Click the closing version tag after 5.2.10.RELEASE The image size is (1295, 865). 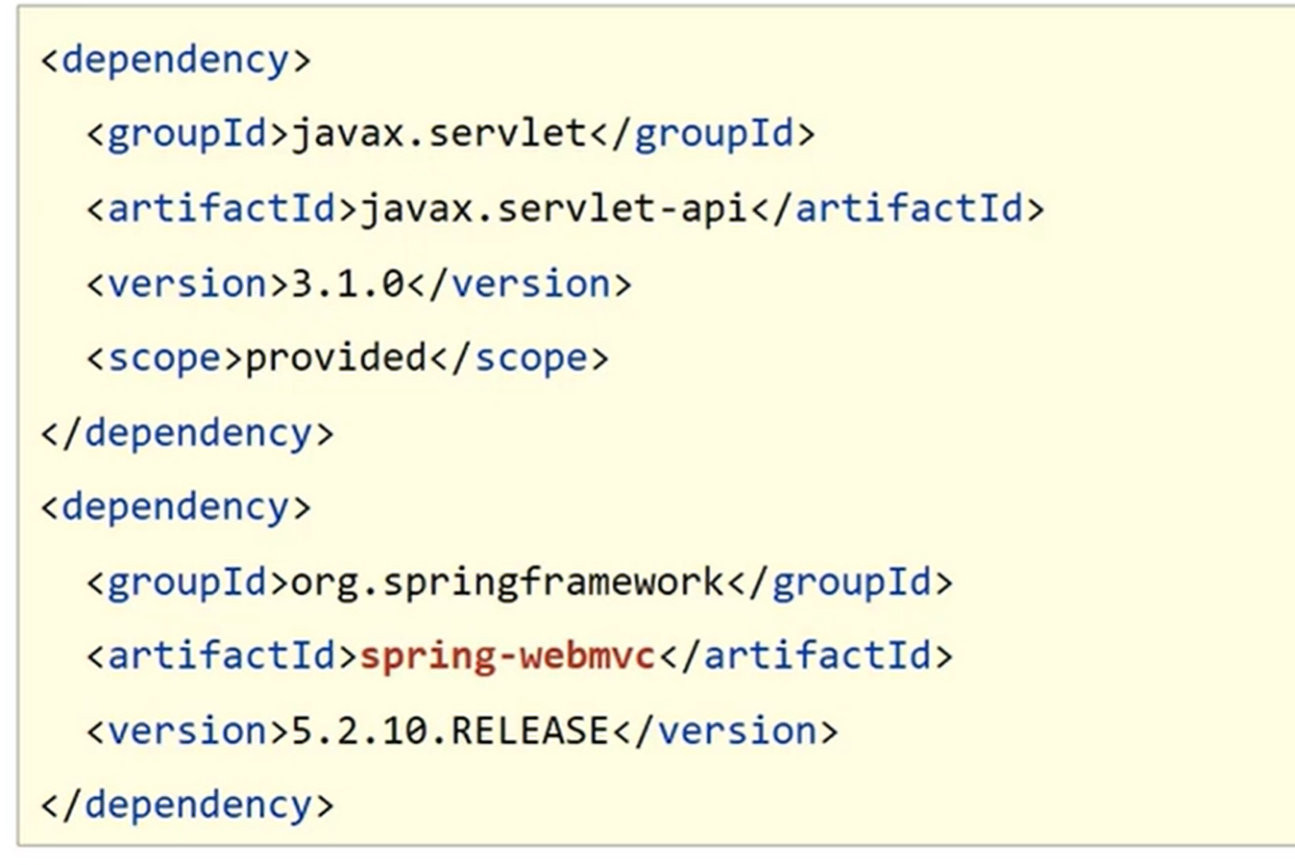point(725,731)
